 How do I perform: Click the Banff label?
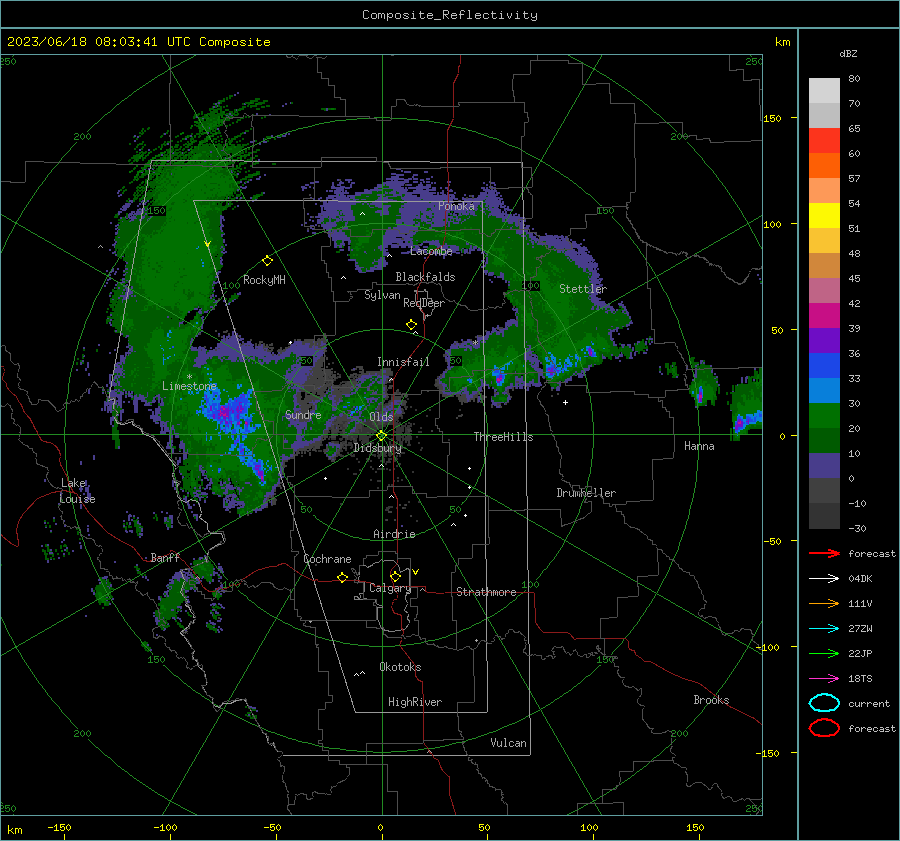pos(165,557)
